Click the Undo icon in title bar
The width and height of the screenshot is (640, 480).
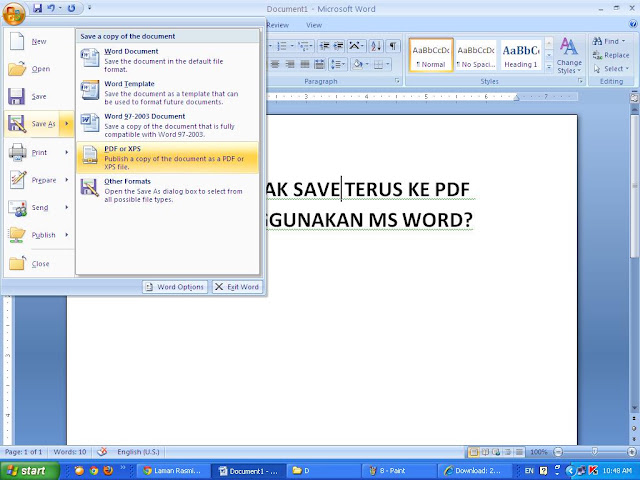click(x=51, y=8)
